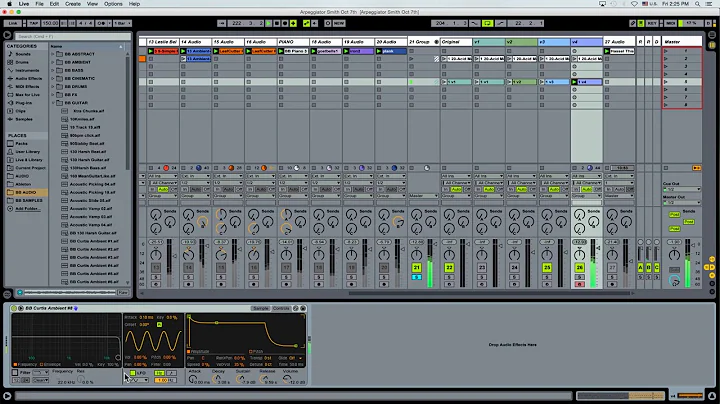Expand the BB DRUMS folder
The height and width of the screenshot is (404, 720).
coord(53,86)
